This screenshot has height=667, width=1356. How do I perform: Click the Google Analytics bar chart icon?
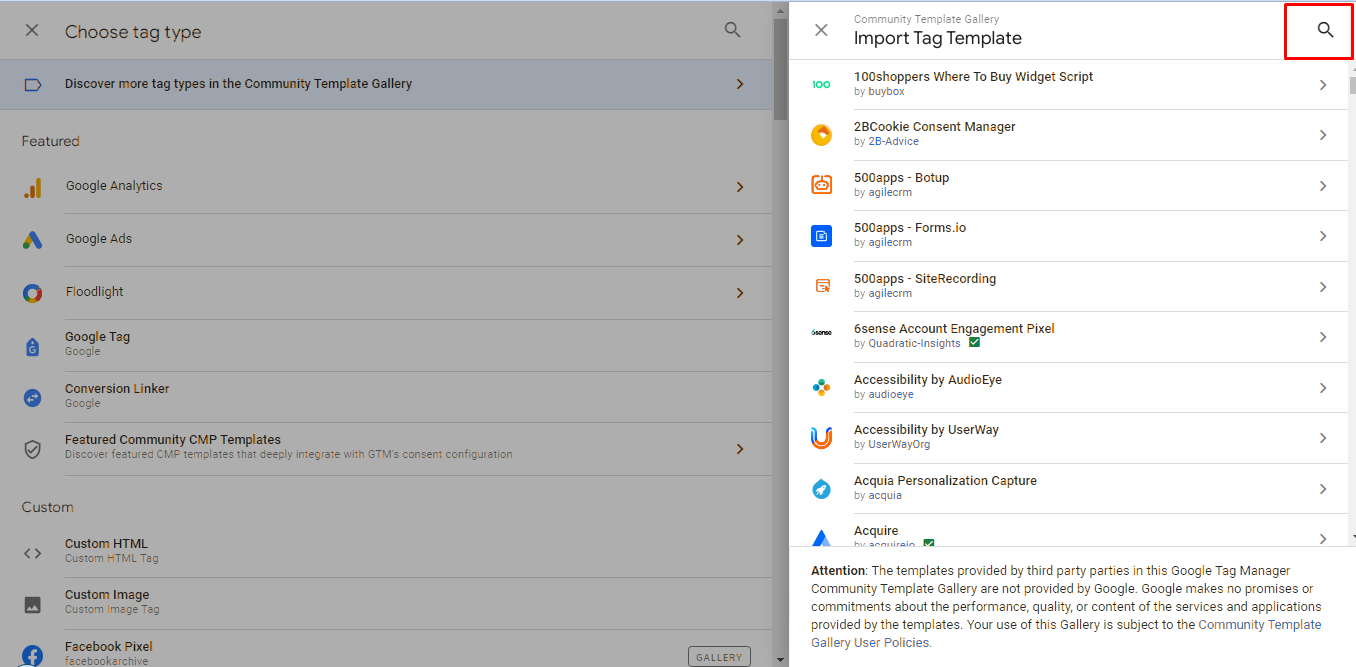32,187
